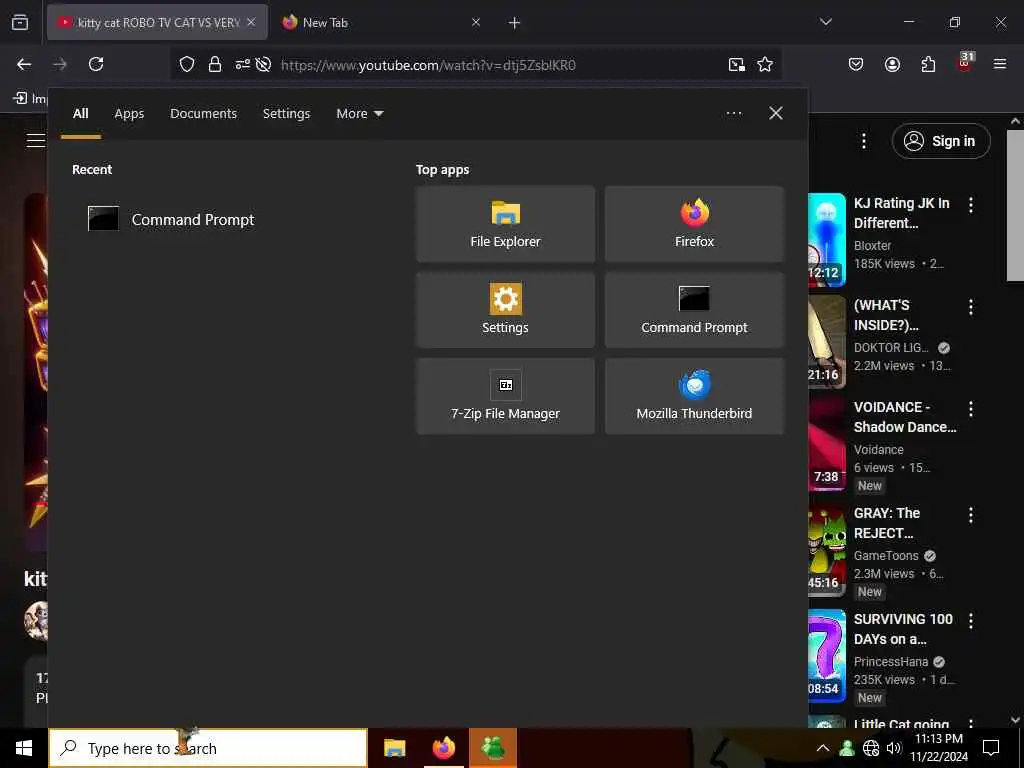Select the All search tab
The height and width of the screenshot is (768, 1024).
pos(80,114)
